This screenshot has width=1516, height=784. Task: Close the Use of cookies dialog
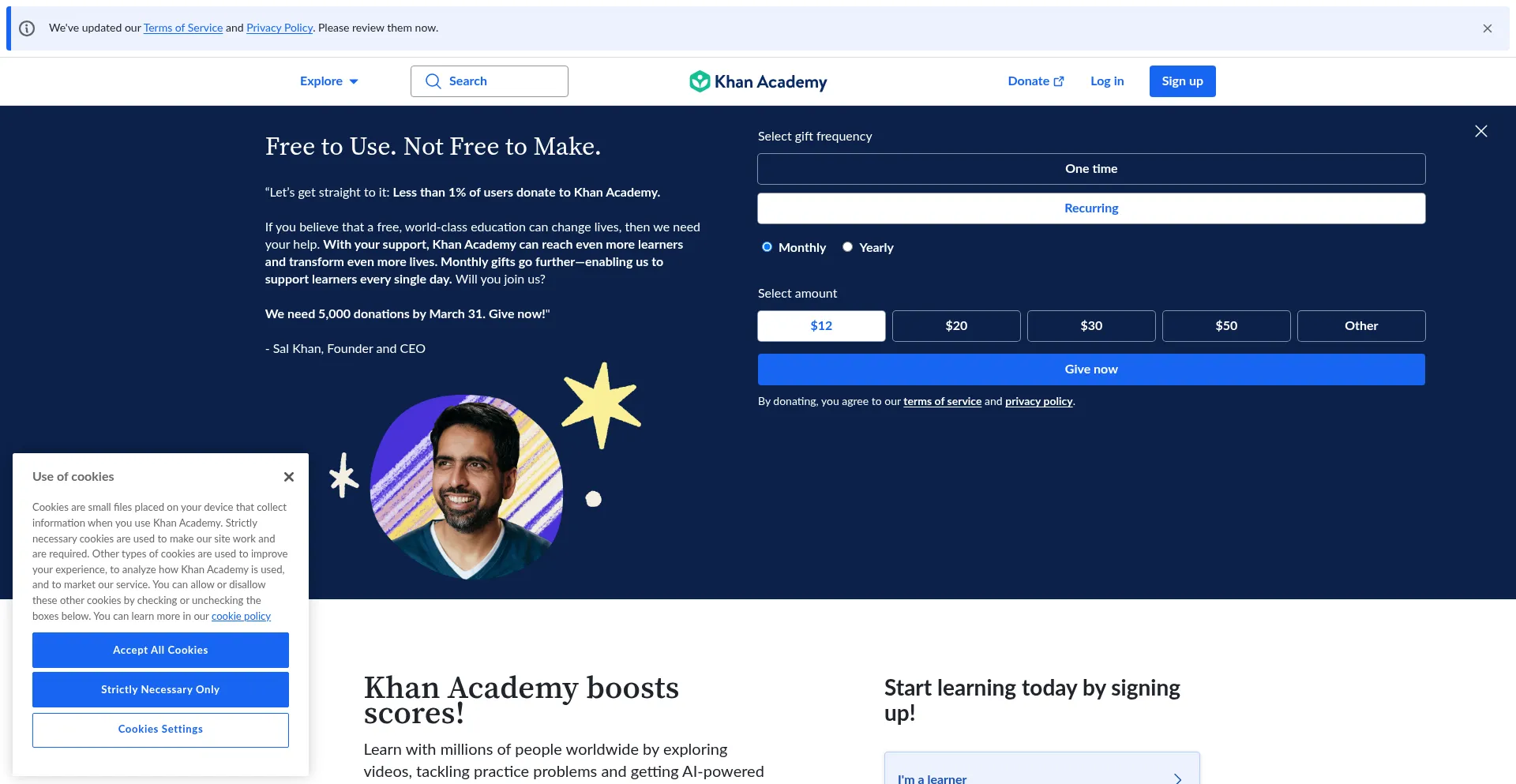click(289, 477)
